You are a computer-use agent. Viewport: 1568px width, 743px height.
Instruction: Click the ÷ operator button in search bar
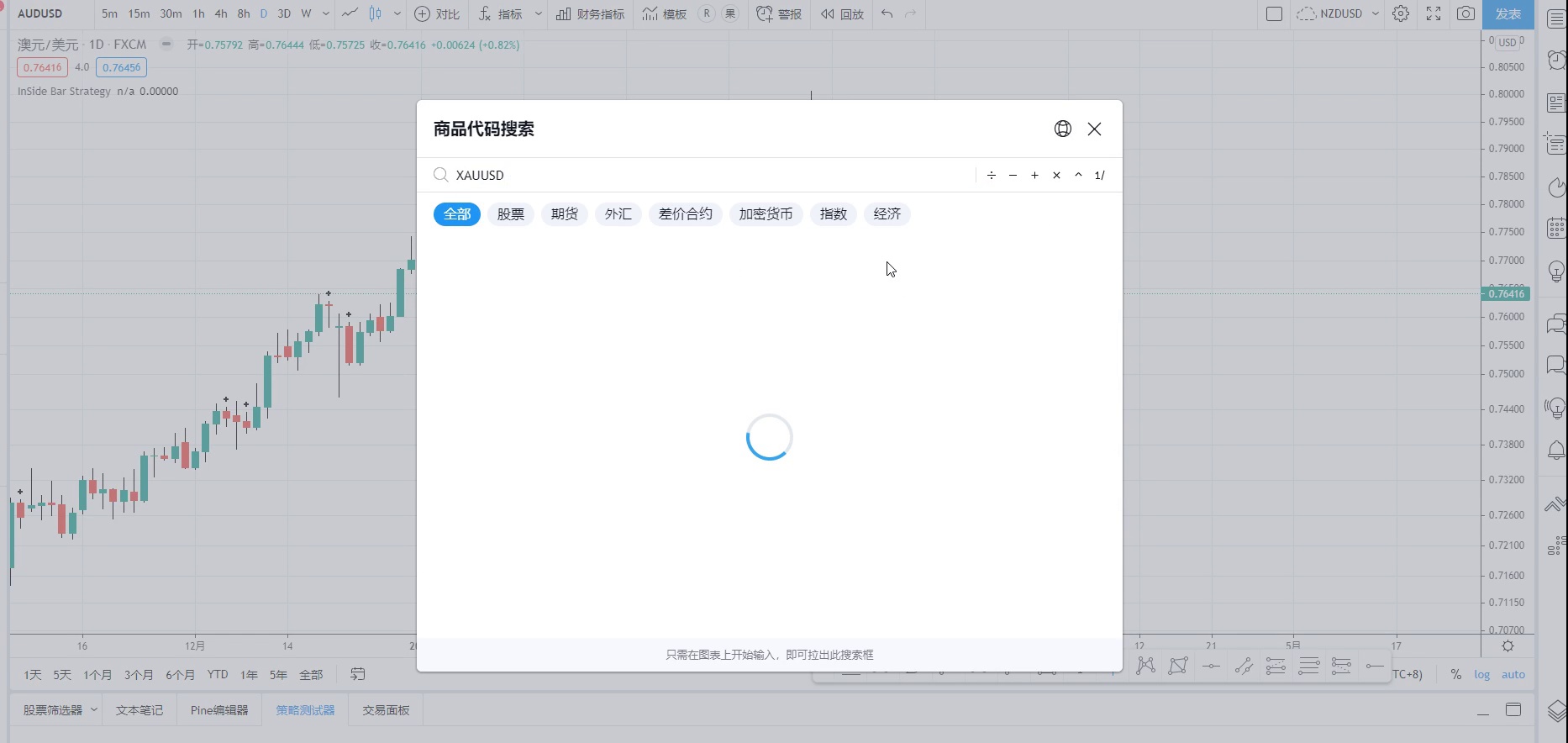(992, 175)
